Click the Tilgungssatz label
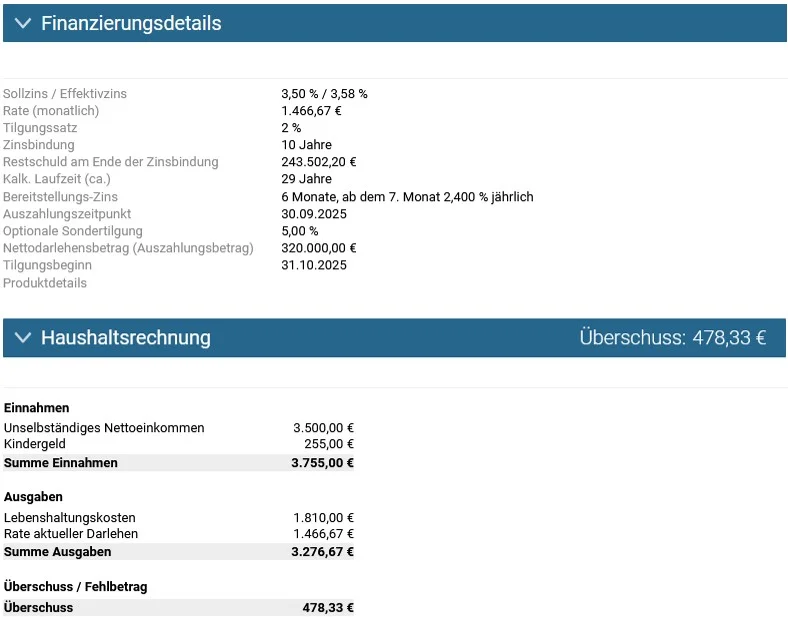788x620 pixels. tap(40, 128)
